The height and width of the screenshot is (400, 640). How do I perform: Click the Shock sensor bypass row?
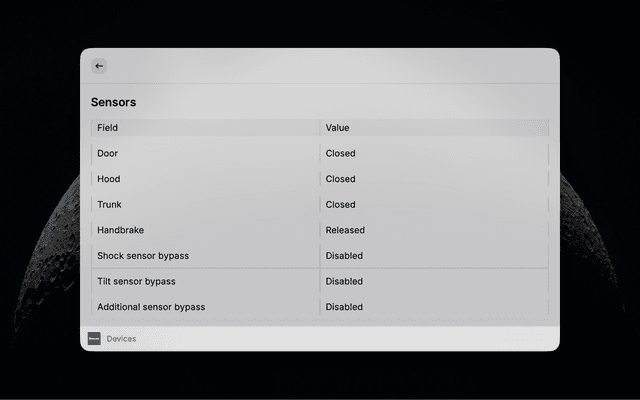pos(320,256)
